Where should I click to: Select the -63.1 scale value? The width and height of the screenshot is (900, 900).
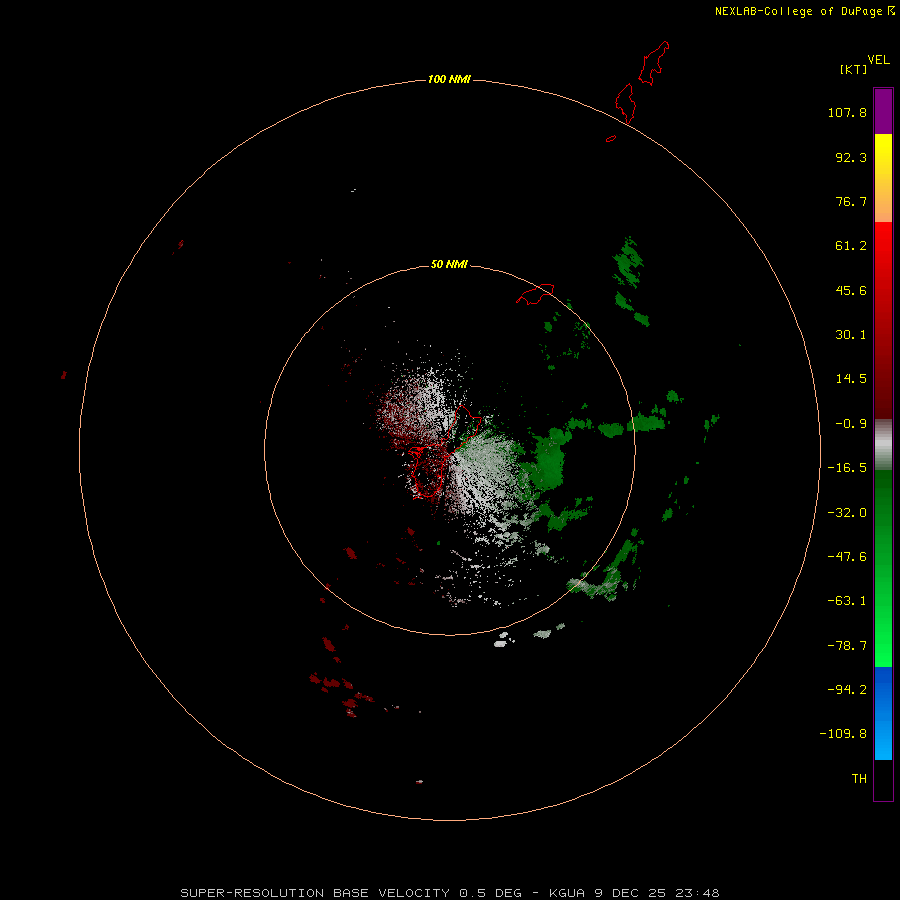(847, 601)
